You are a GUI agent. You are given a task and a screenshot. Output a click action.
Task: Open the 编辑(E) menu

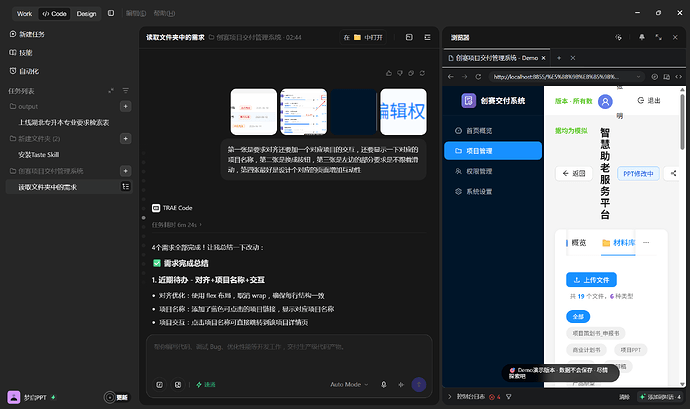(x=136, y=13)
